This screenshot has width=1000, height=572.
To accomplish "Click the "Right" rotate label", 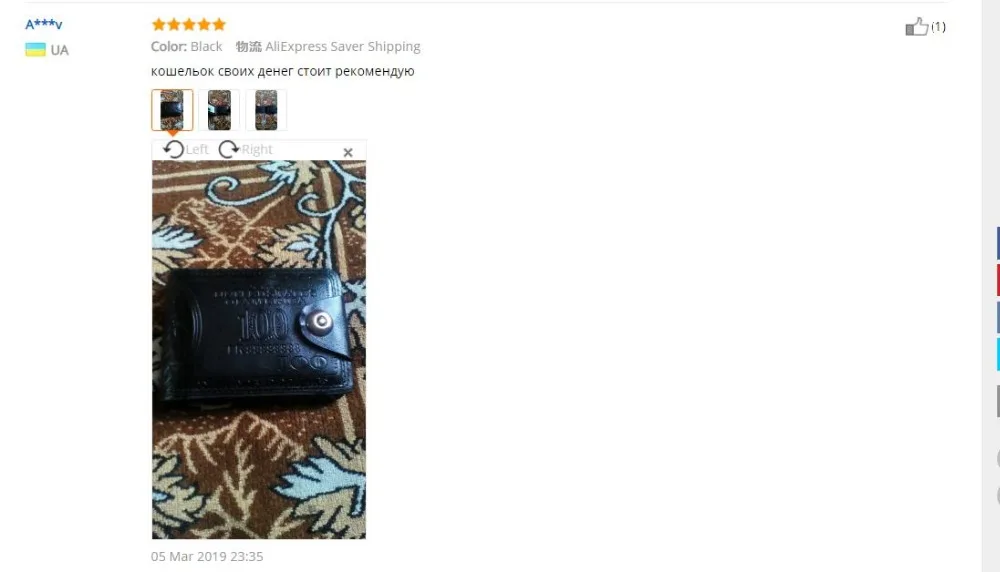I will [256, 149].
